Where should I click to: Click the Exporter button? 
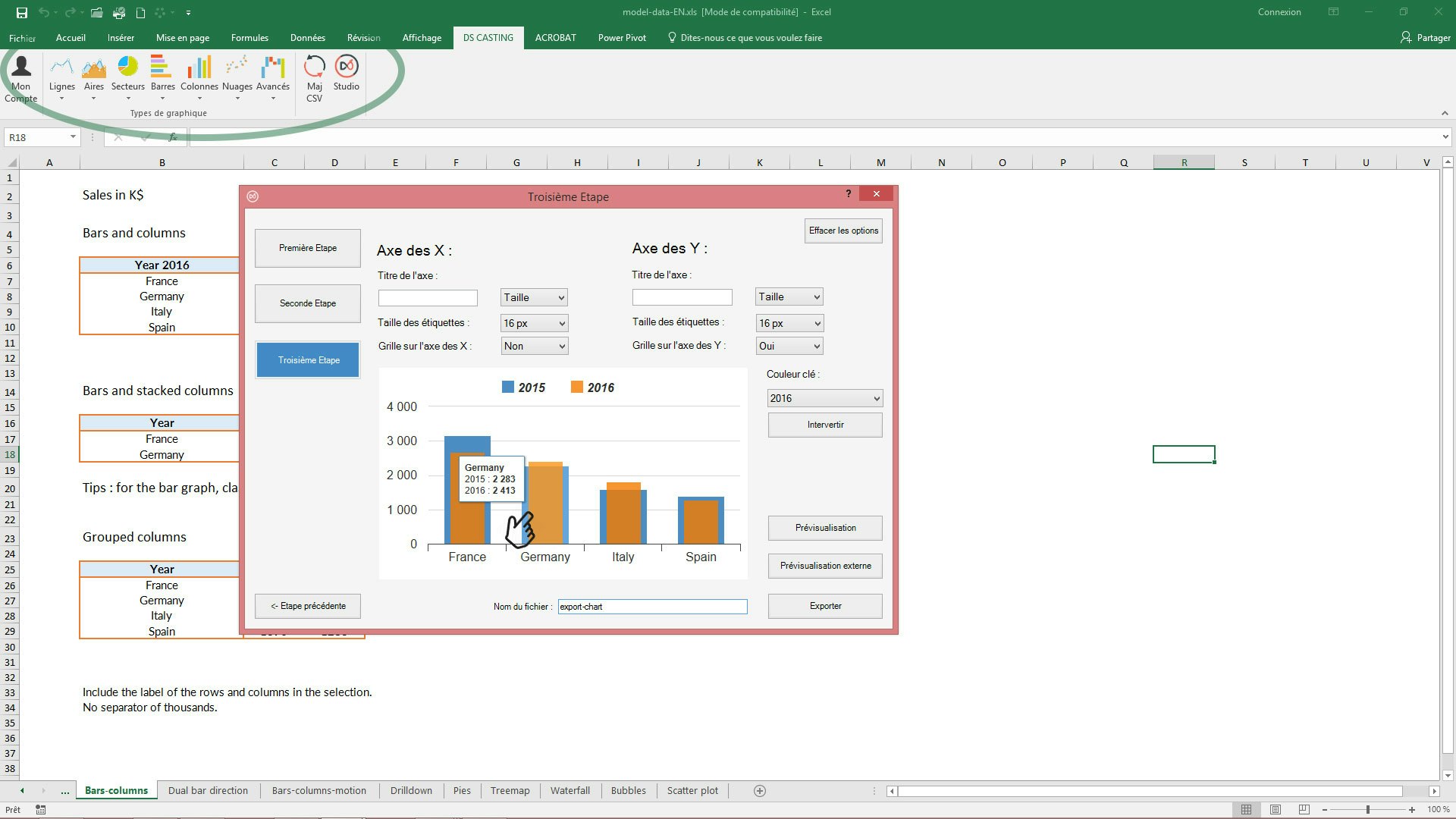825,606
